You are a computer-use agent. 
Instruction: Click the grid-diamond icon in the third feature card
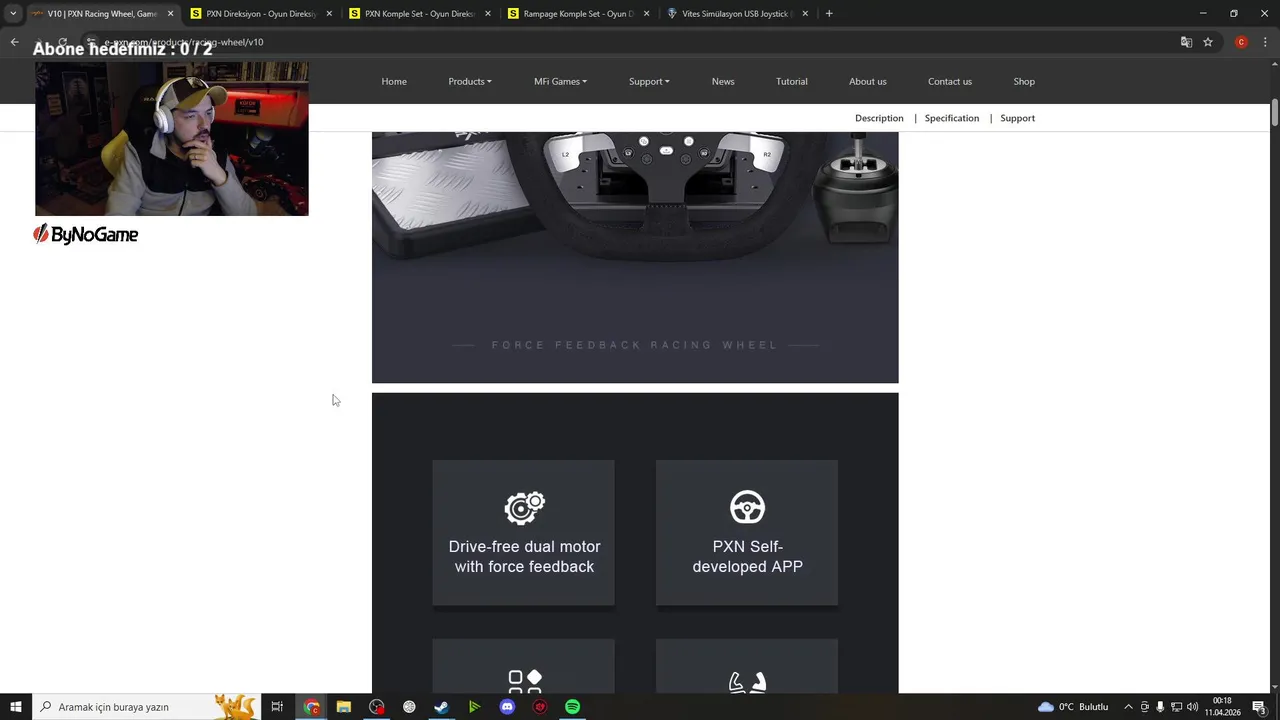coord(524,681)
